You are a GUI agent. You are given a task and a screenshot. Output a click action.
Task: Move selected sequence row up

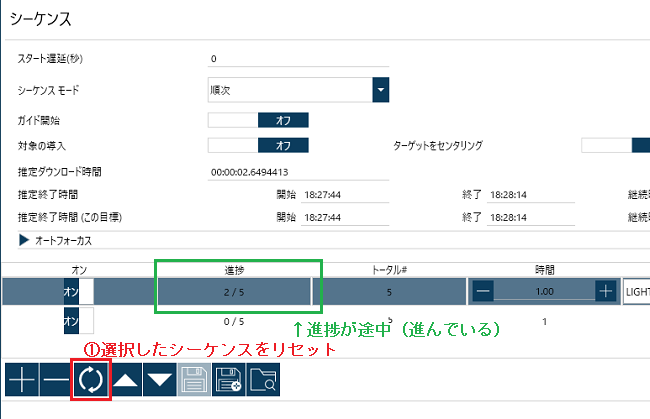pyautogui.click(x=125, y=379)
